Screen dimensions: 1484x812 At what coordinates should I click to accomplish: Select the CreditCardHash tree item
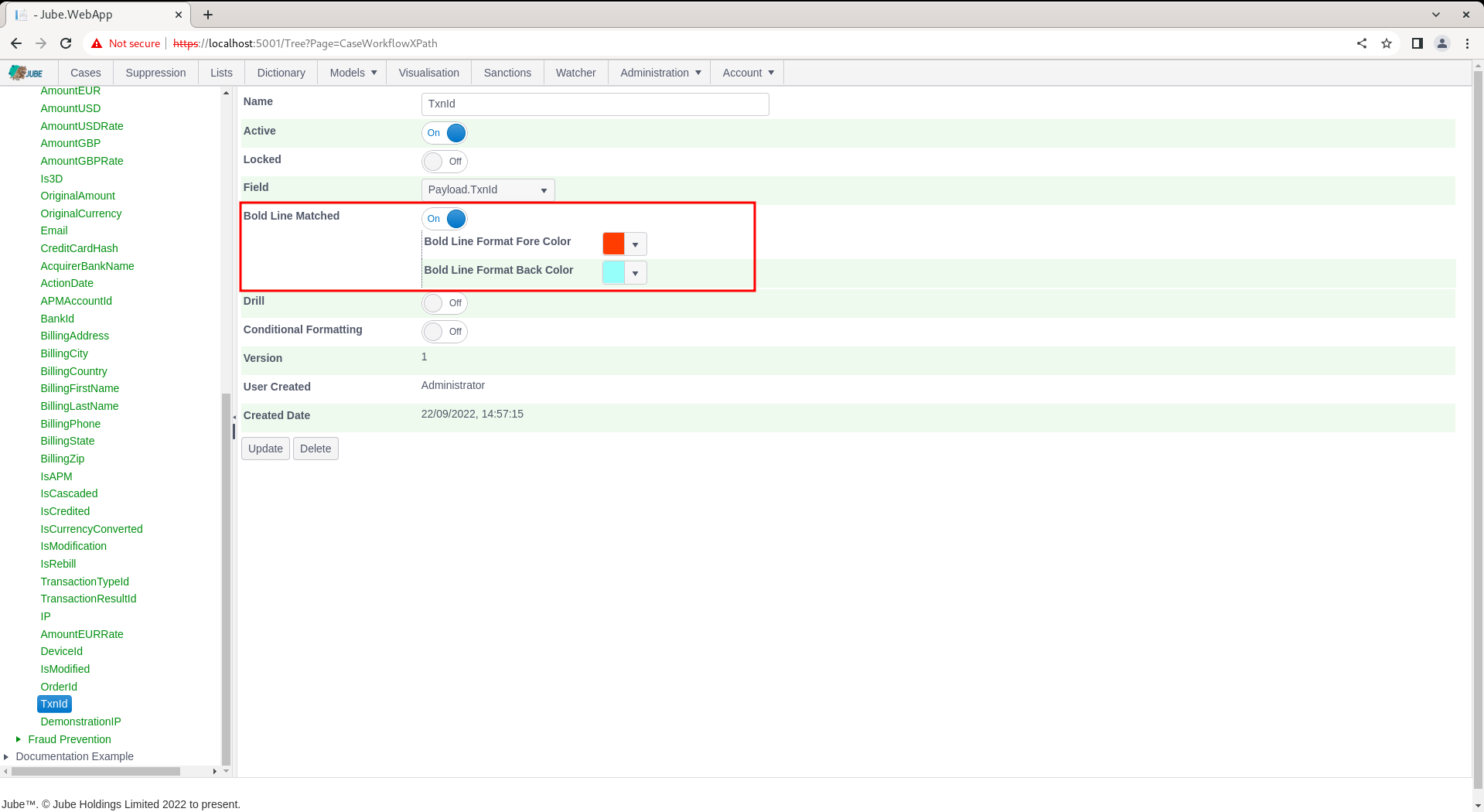tap(79, 248)
